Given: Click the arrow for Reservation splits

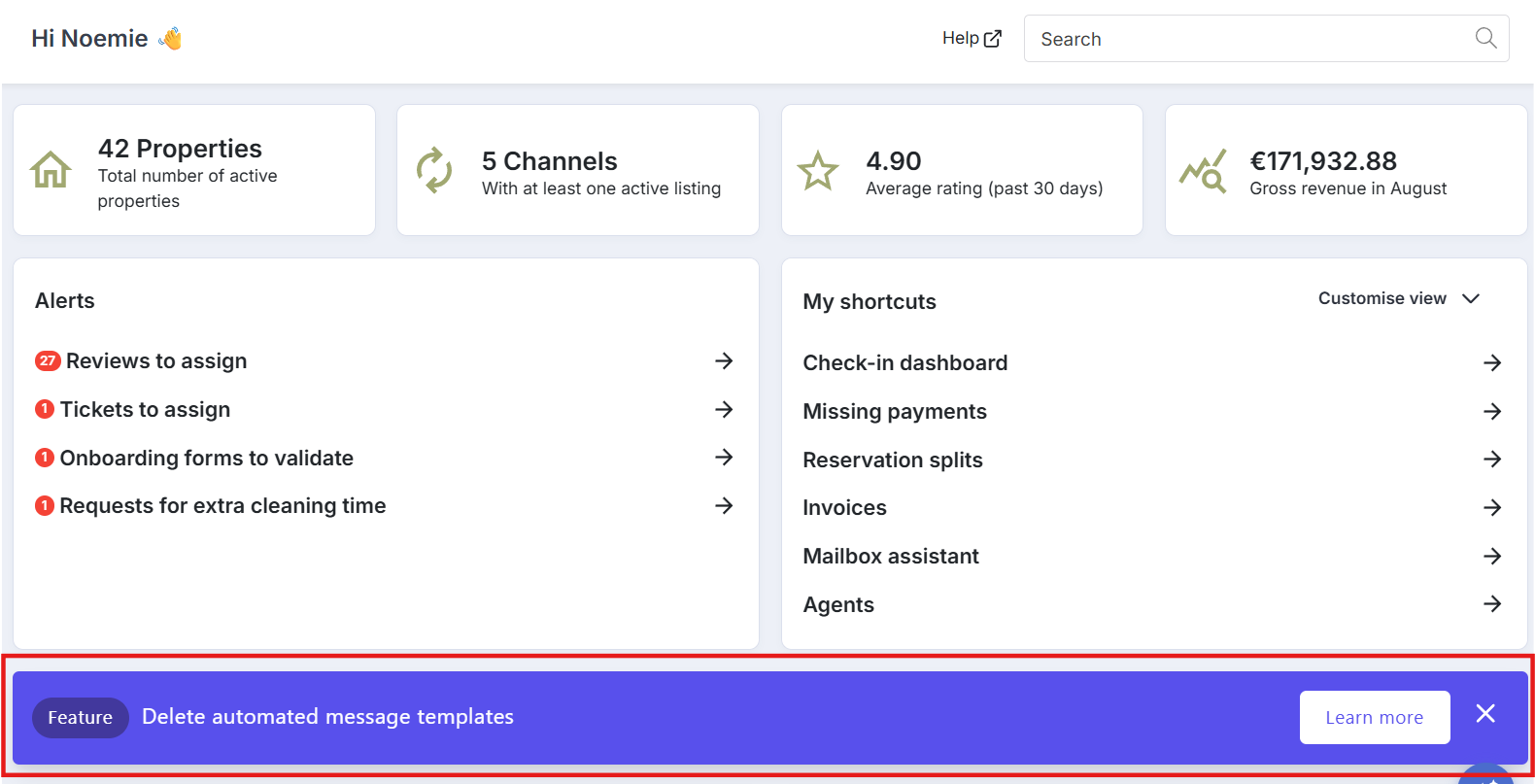Looking at the screenshot, I should [1493, 459].
